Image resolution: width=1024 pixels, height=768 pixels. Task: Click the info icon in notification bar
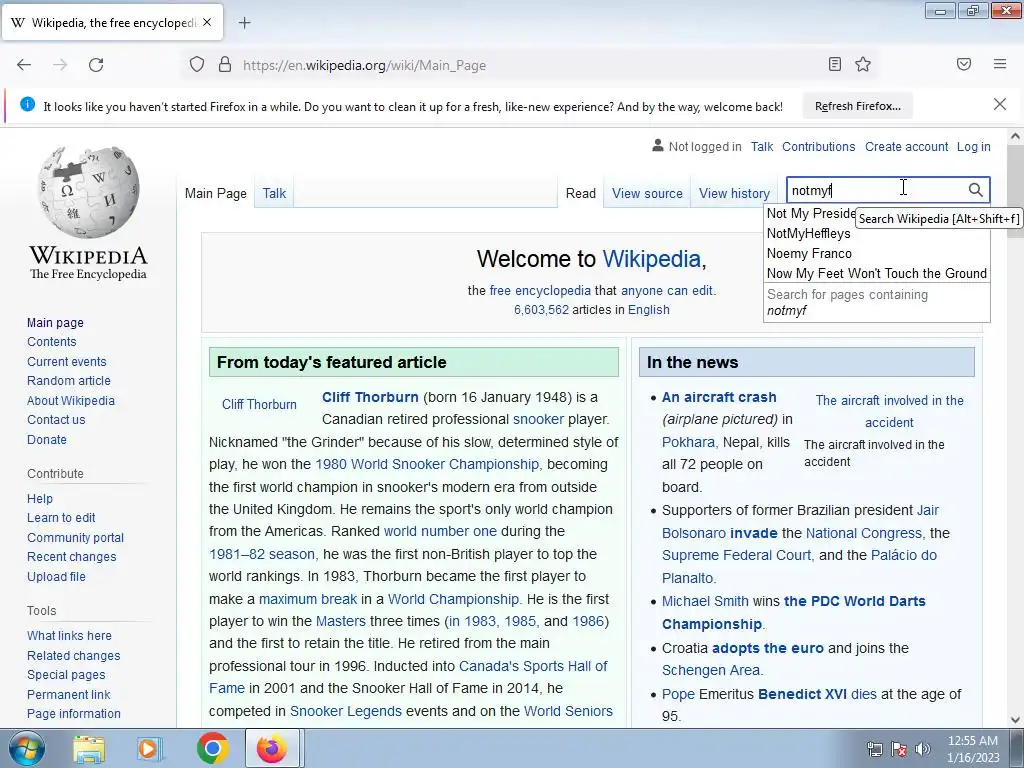point(27,104)
